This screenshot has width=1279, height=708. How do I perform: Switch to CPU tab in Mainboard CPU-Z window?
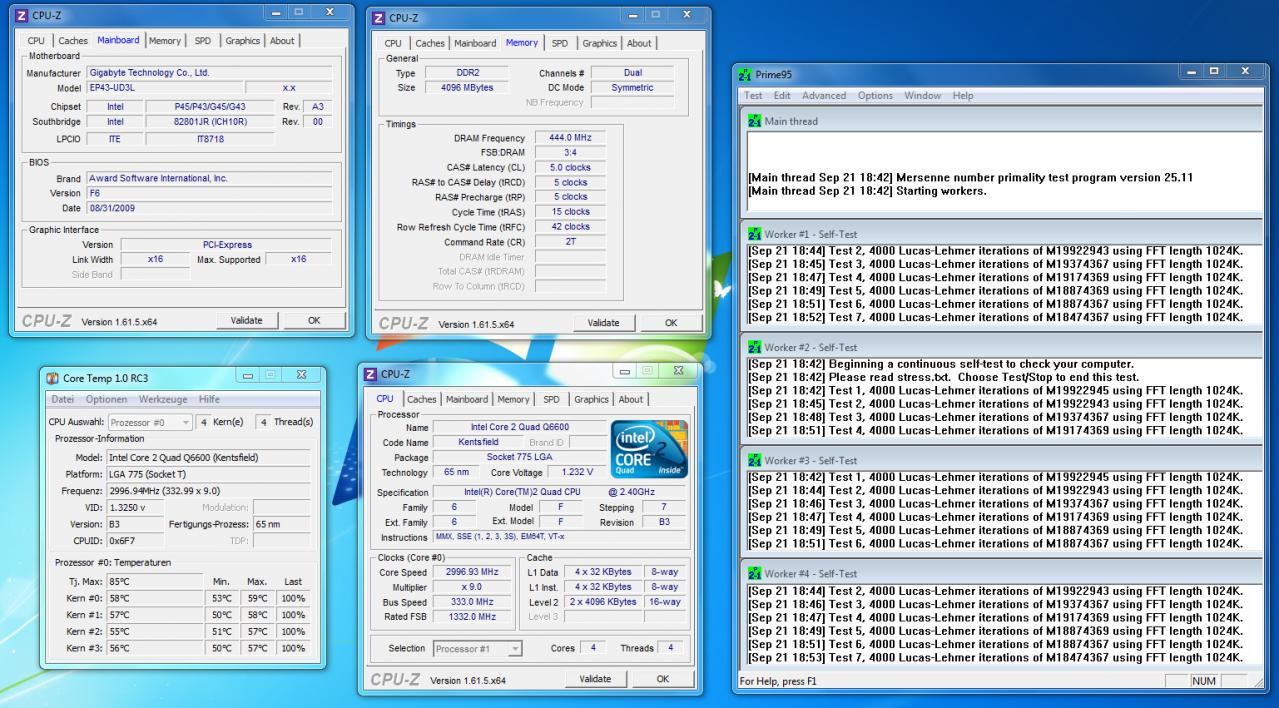35,41
